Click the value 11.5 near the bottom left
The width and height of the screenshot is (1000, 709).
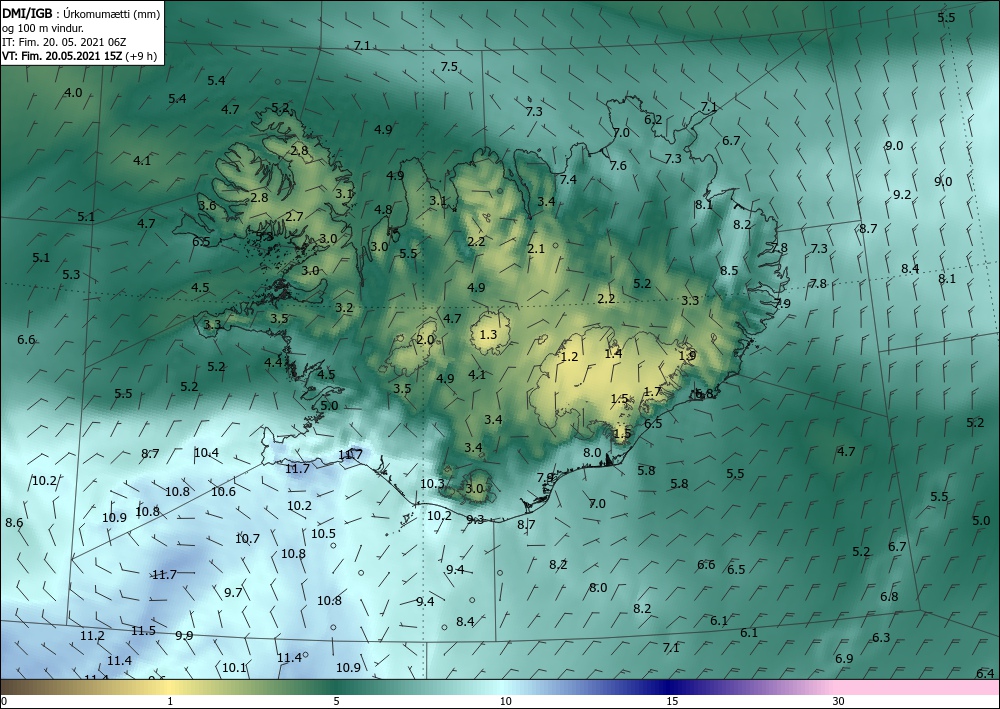(x=143, y=631)
